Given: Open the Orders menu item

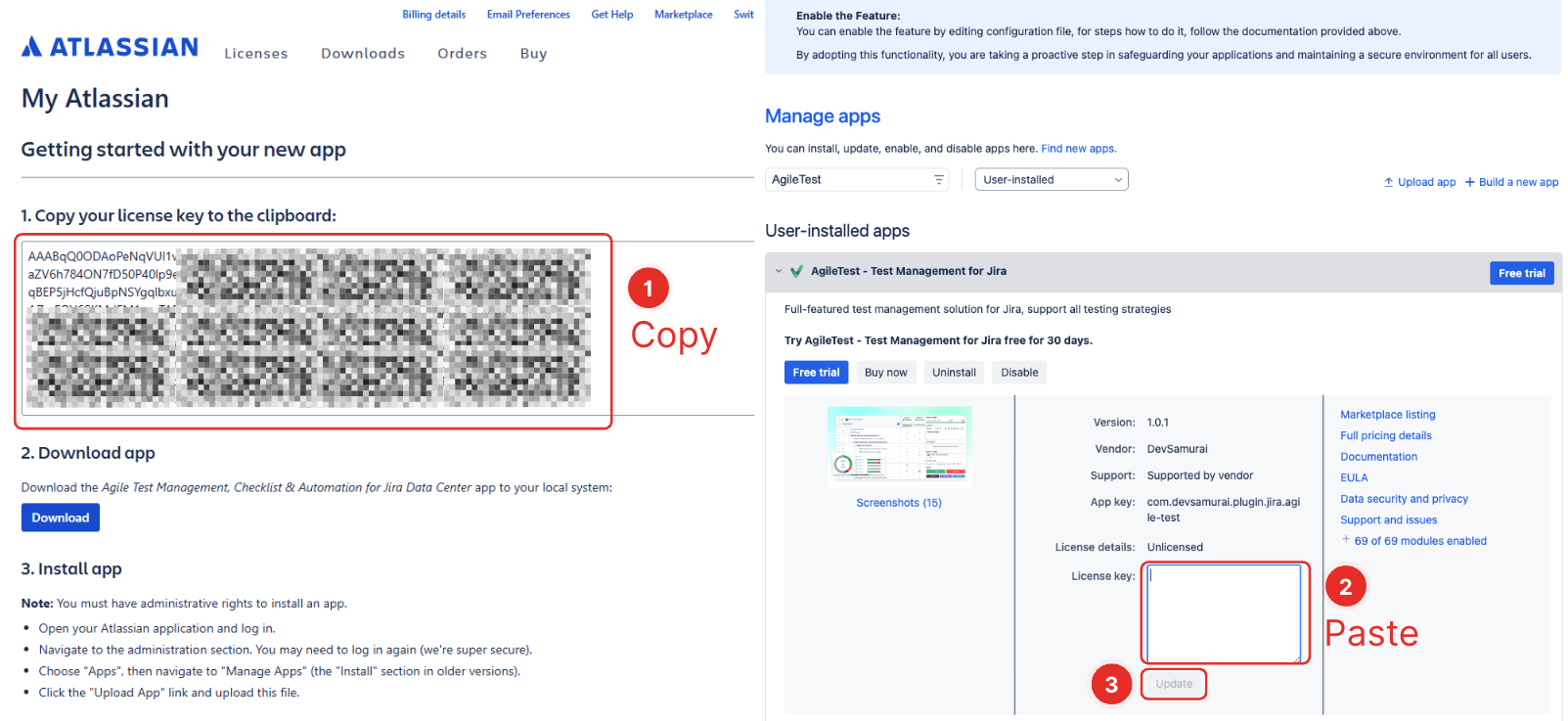Looking at the screenshot, I should (x=462, y=54).
